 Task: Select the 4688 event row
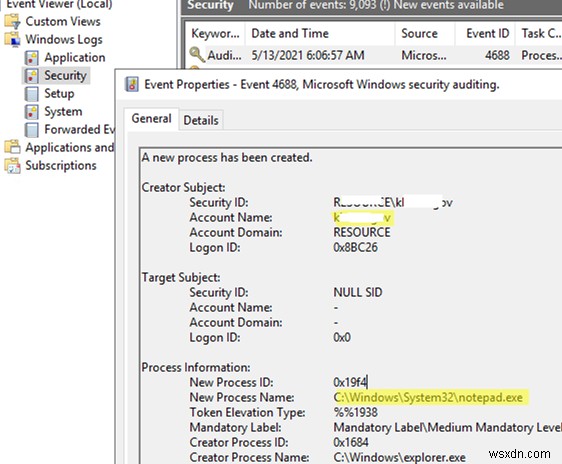click(x=373, y=55)
